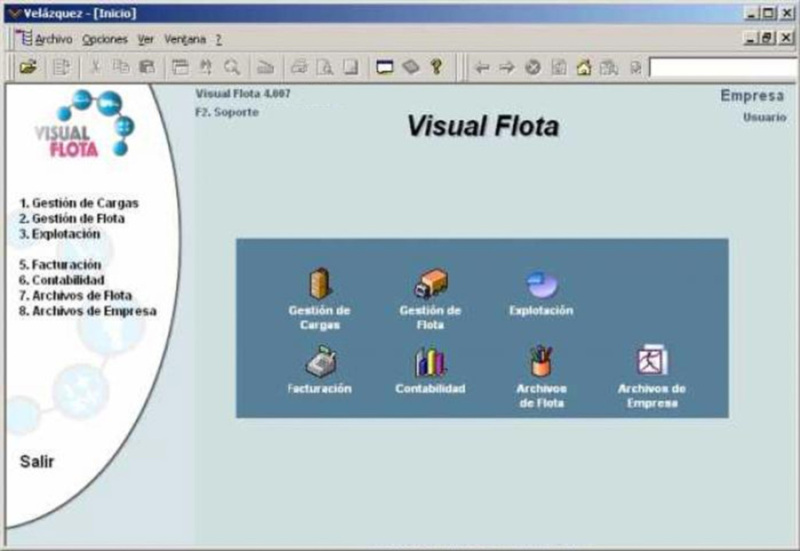Viewport: 800px width, 551px height.
Task: Open Gestión de Flota truck icon
Action: [431, 284]
